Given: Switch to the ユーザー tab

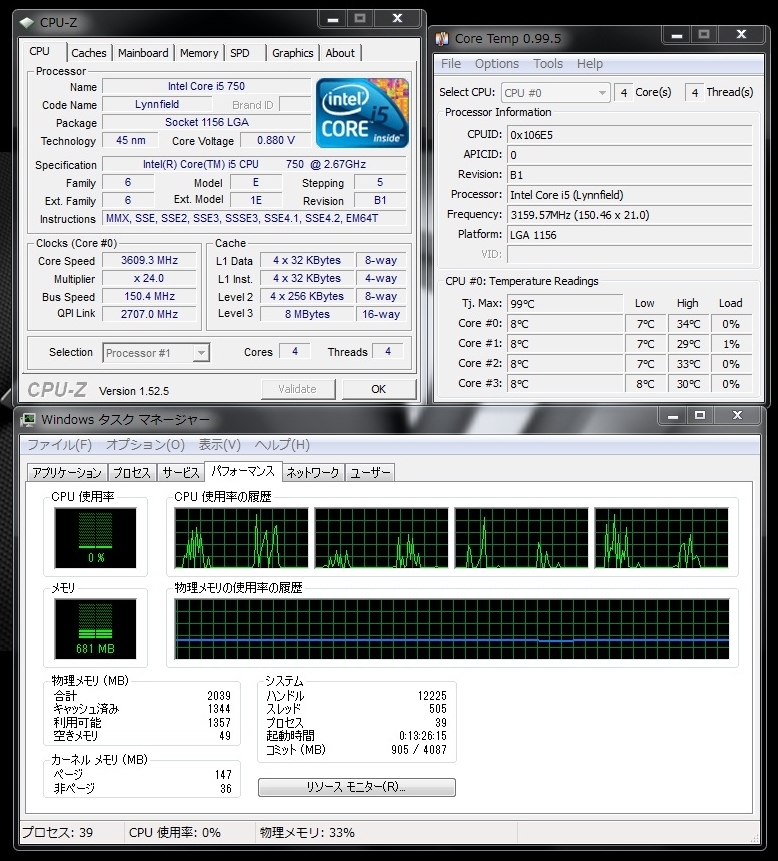Looking at the screenshot, I should [x=370, y=473].
